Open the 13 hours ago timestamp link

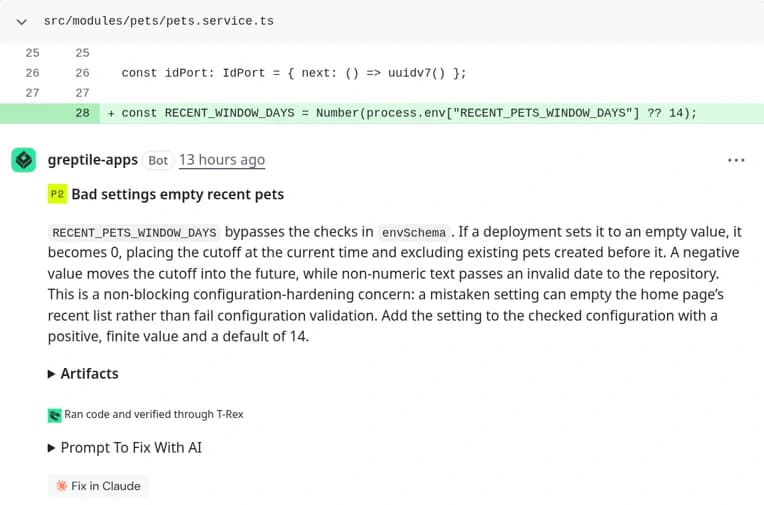coord(222,160)
